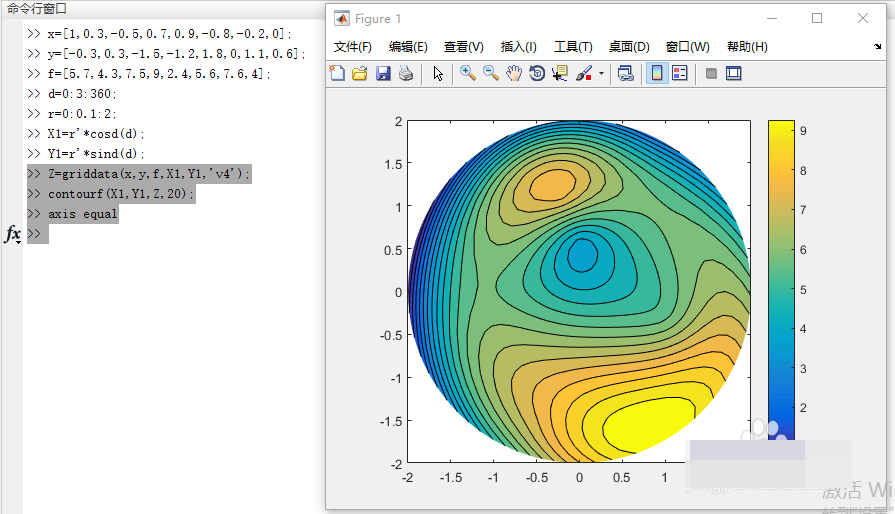Click the dock figure arrow icon

click(x=877, y=47)
